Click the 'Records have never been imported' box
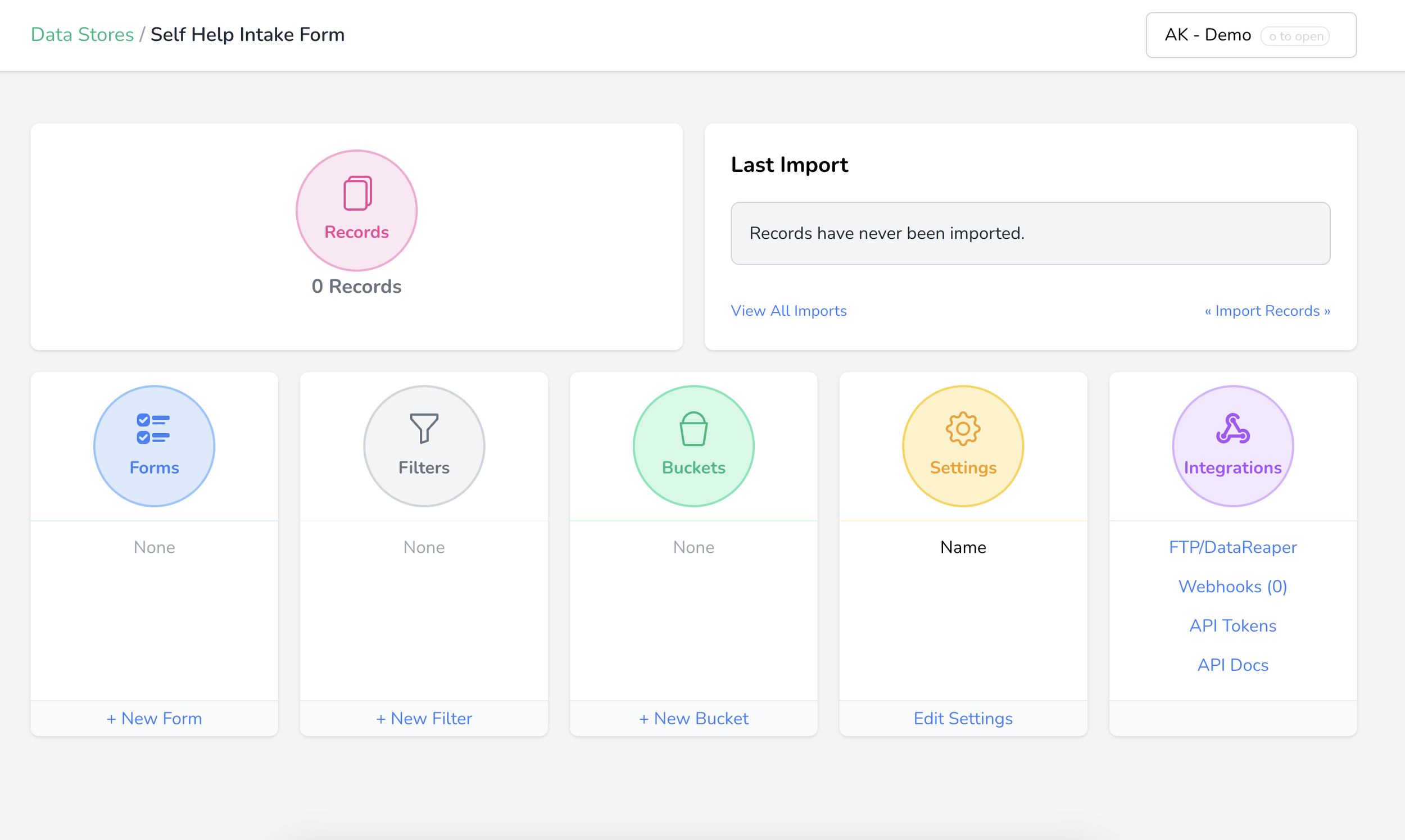 1030,233
